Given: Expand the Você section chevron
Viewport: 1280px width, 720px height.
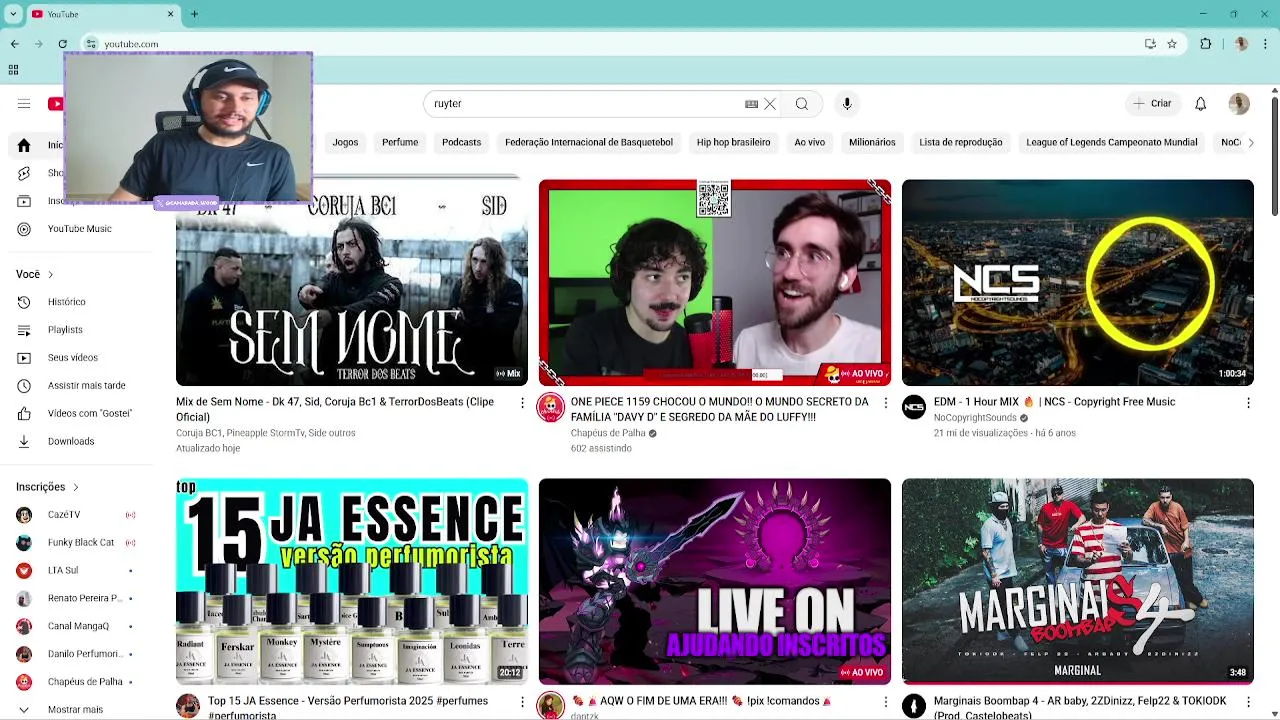Looking at the screenshot, I should tap(50, 274).
